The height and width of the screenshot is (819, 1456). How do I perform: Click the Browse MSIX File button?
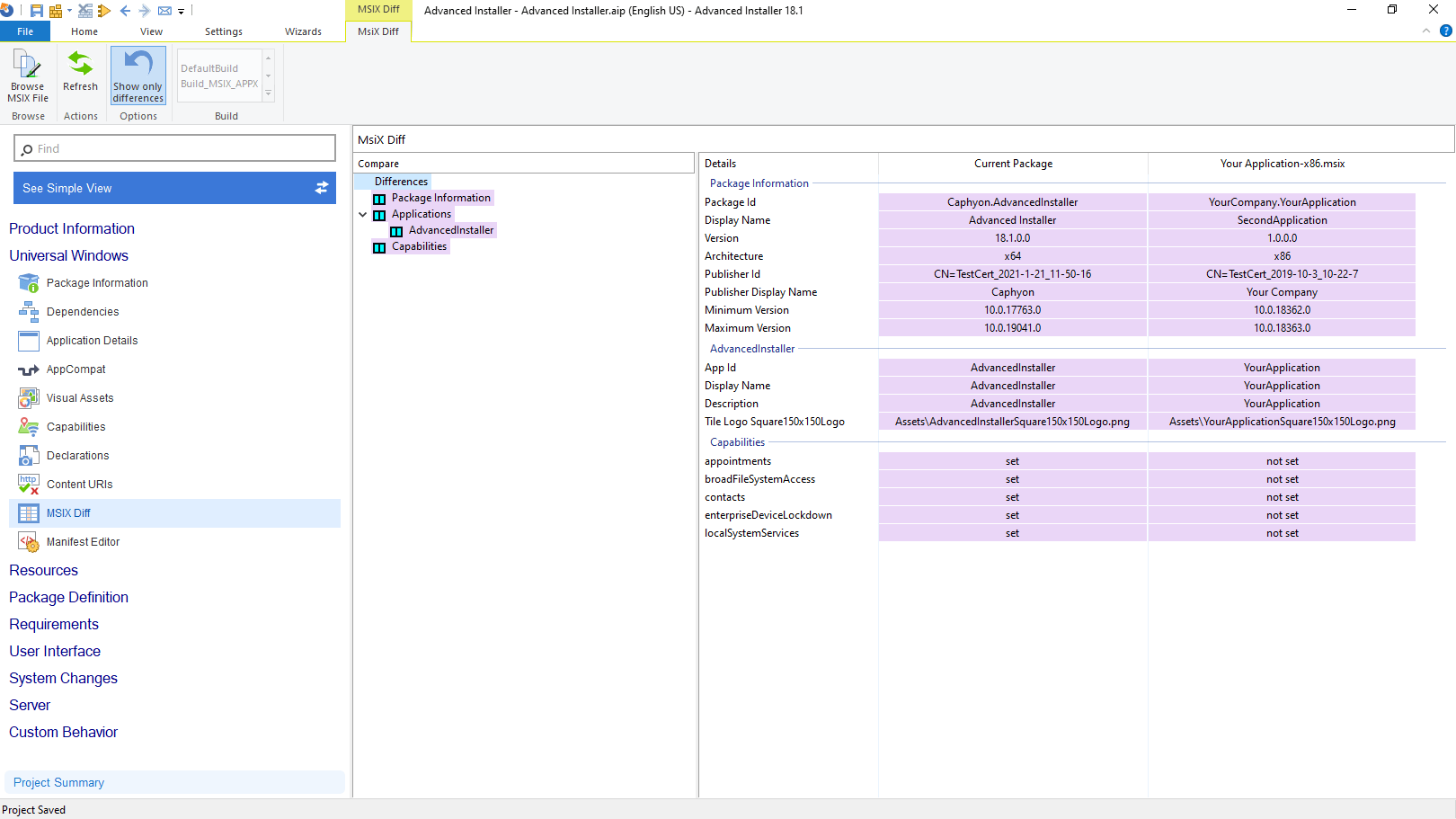[27, 76]
